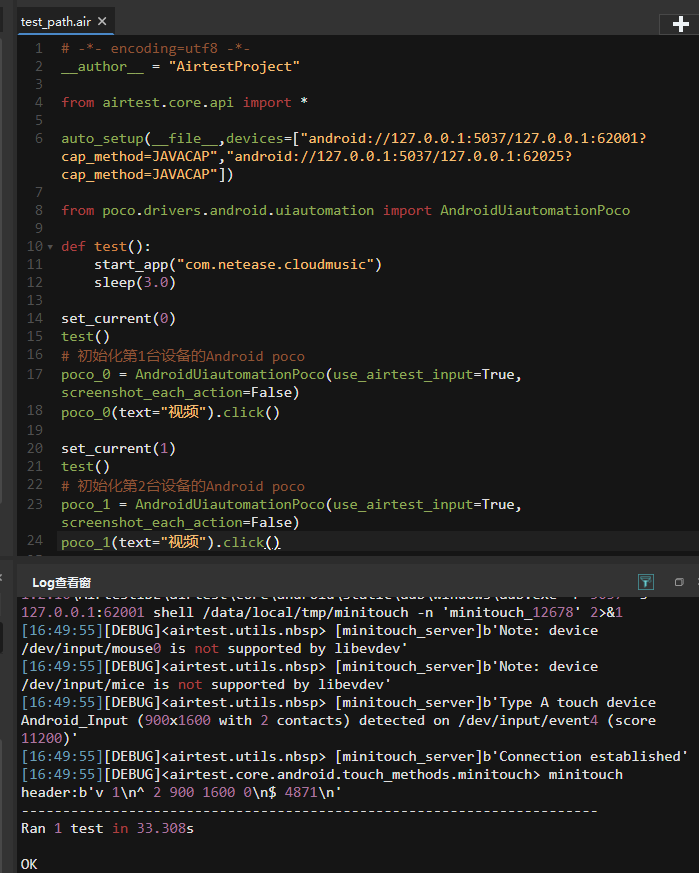
Task: Click the set_current(0) line
Action: pos(119,318)
